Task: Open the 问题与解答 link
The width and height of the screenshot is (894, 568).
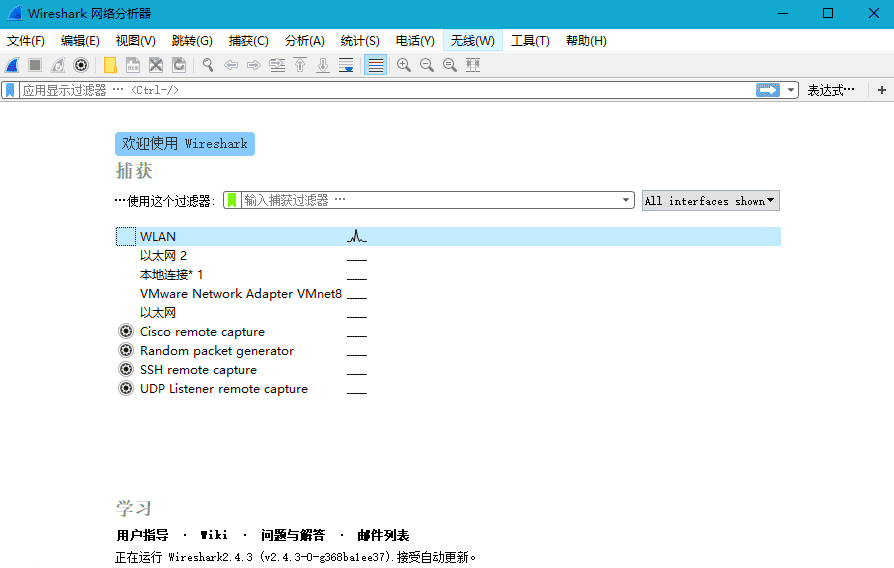Action: click(x=293, y=535)
